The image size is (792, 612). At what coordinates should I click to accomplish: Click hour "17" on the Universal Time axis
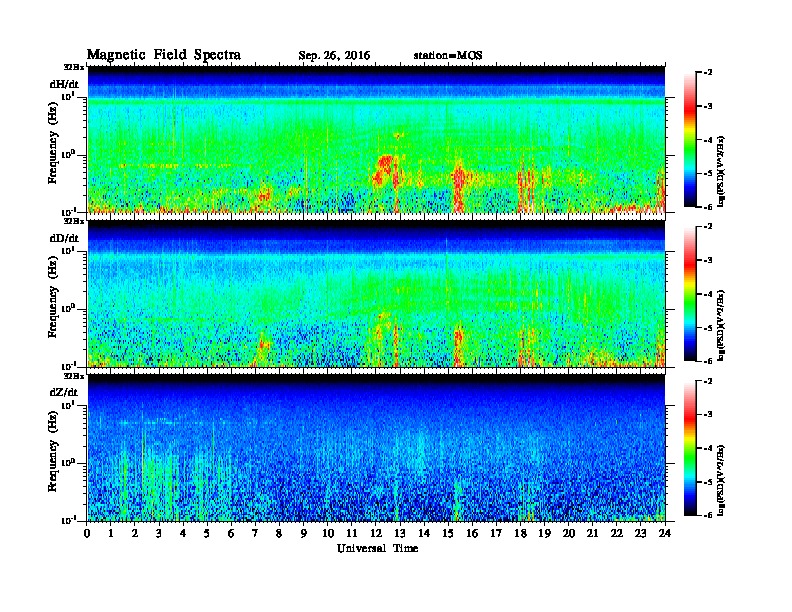pos(496,534)
